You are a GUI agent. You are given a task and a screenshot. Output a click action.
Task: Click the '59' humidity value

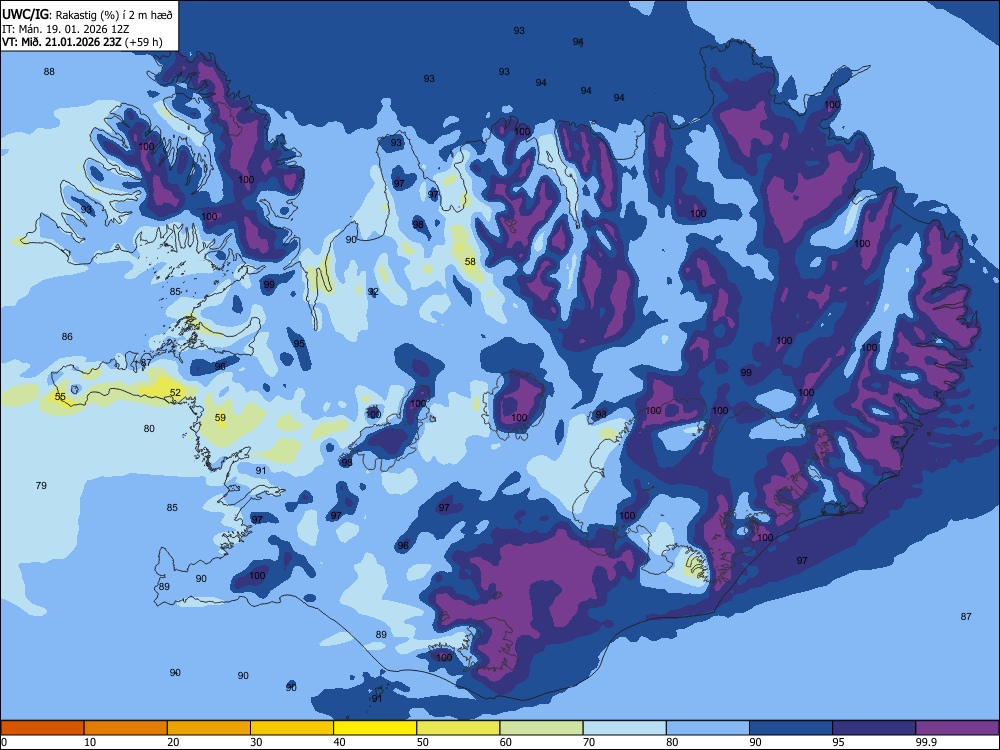tap(220, 418)
